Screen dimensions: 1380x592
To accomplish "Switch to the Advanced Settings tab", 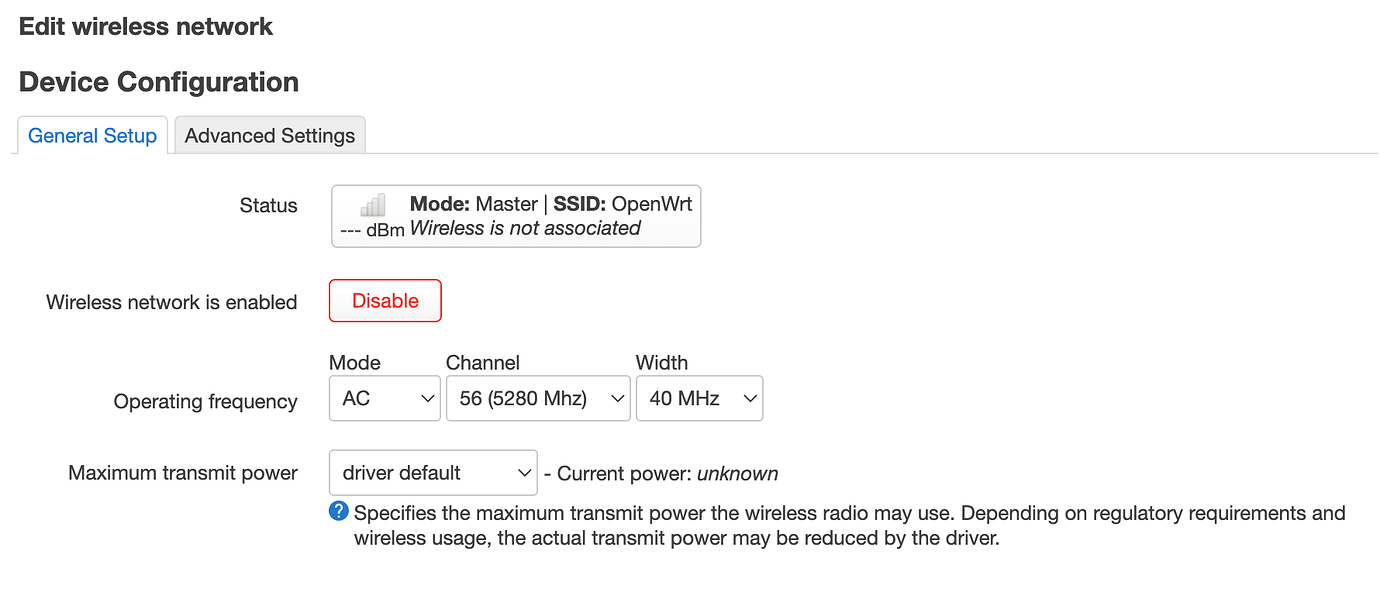I will [x=269, y=135].
